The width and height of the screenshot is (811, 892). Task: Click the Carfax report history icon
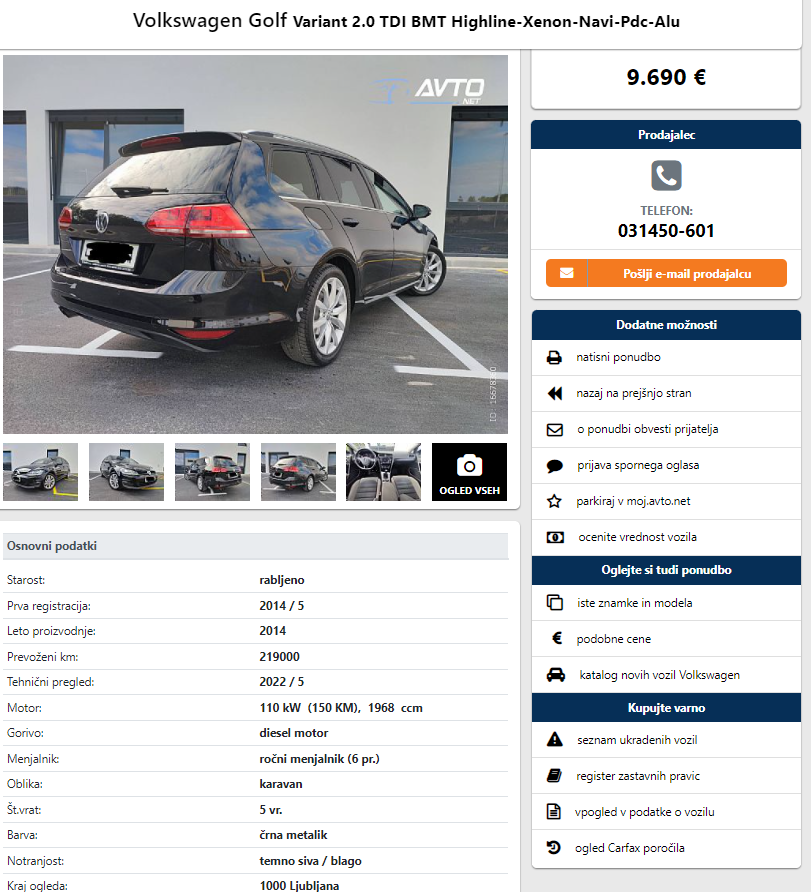pyautogui.click(x=553, y=848)
